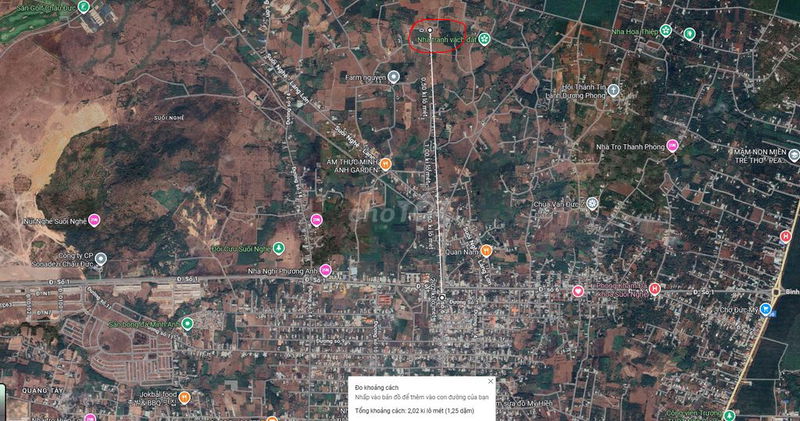
Task: Click the Công ty CP Sonadezi Châu Đức pin
Action: pos(100,259)
